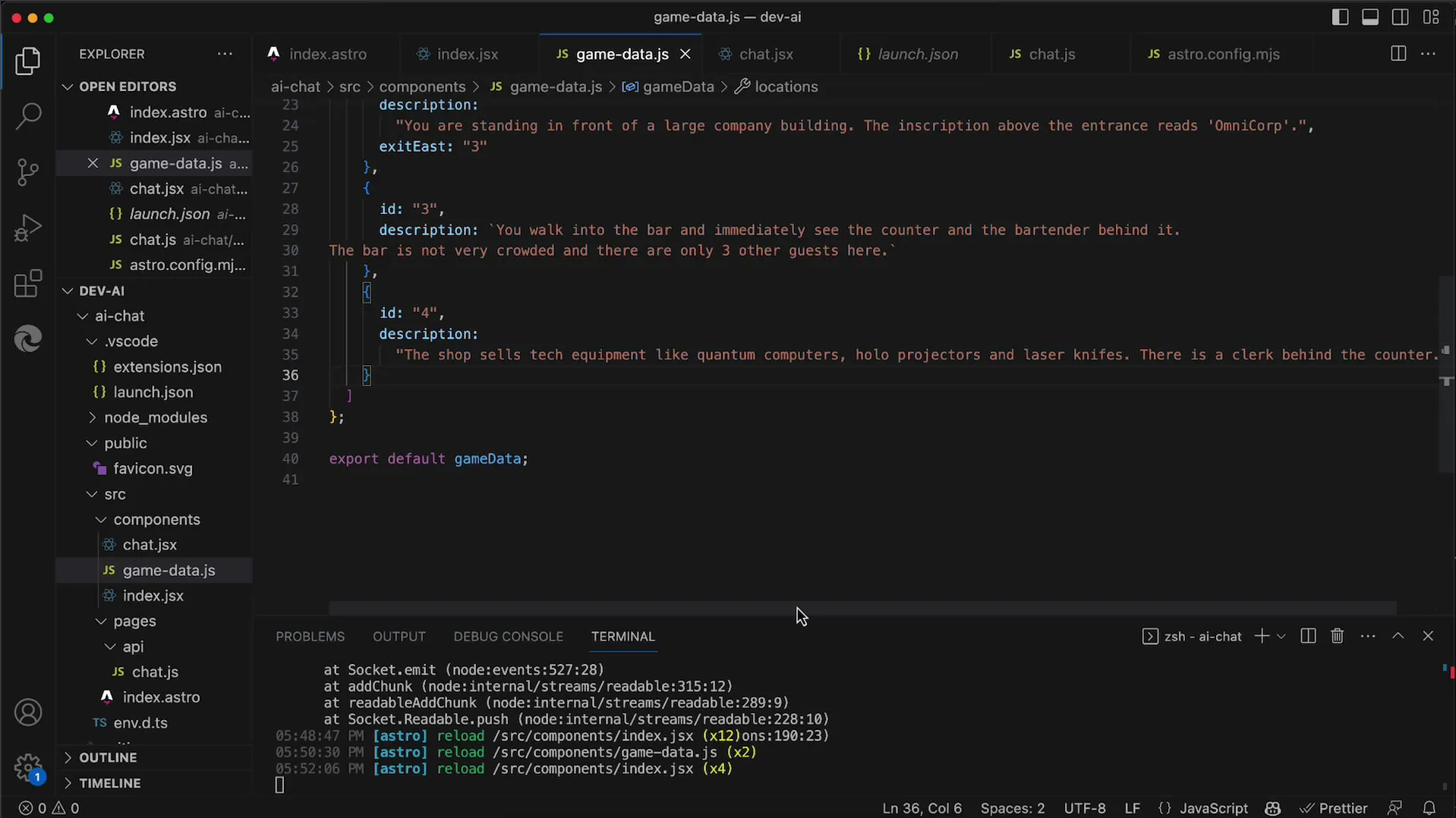This screenshot has height=818, width=1456.
Task: Change end of line sequence LF
Action: (x=1132, y=808)
